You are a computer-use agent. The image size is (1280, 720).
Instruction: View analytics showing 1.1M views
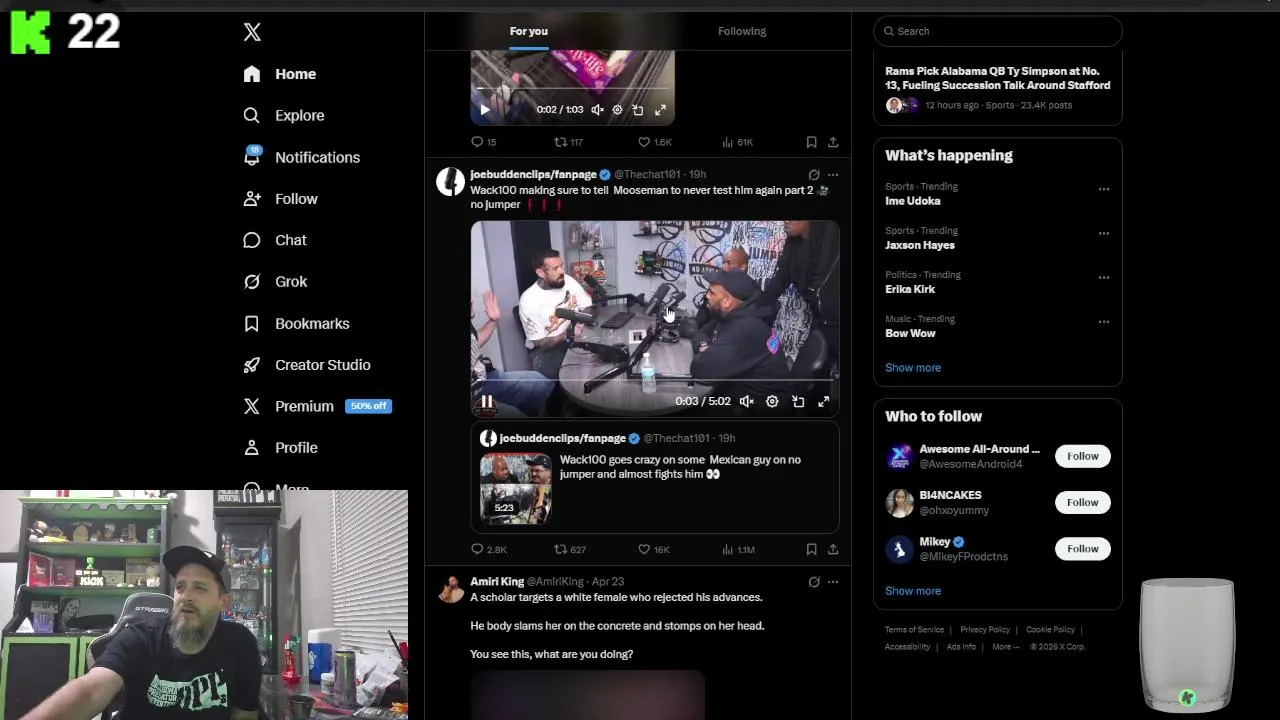pyautogui.click(x=738, y=549)
